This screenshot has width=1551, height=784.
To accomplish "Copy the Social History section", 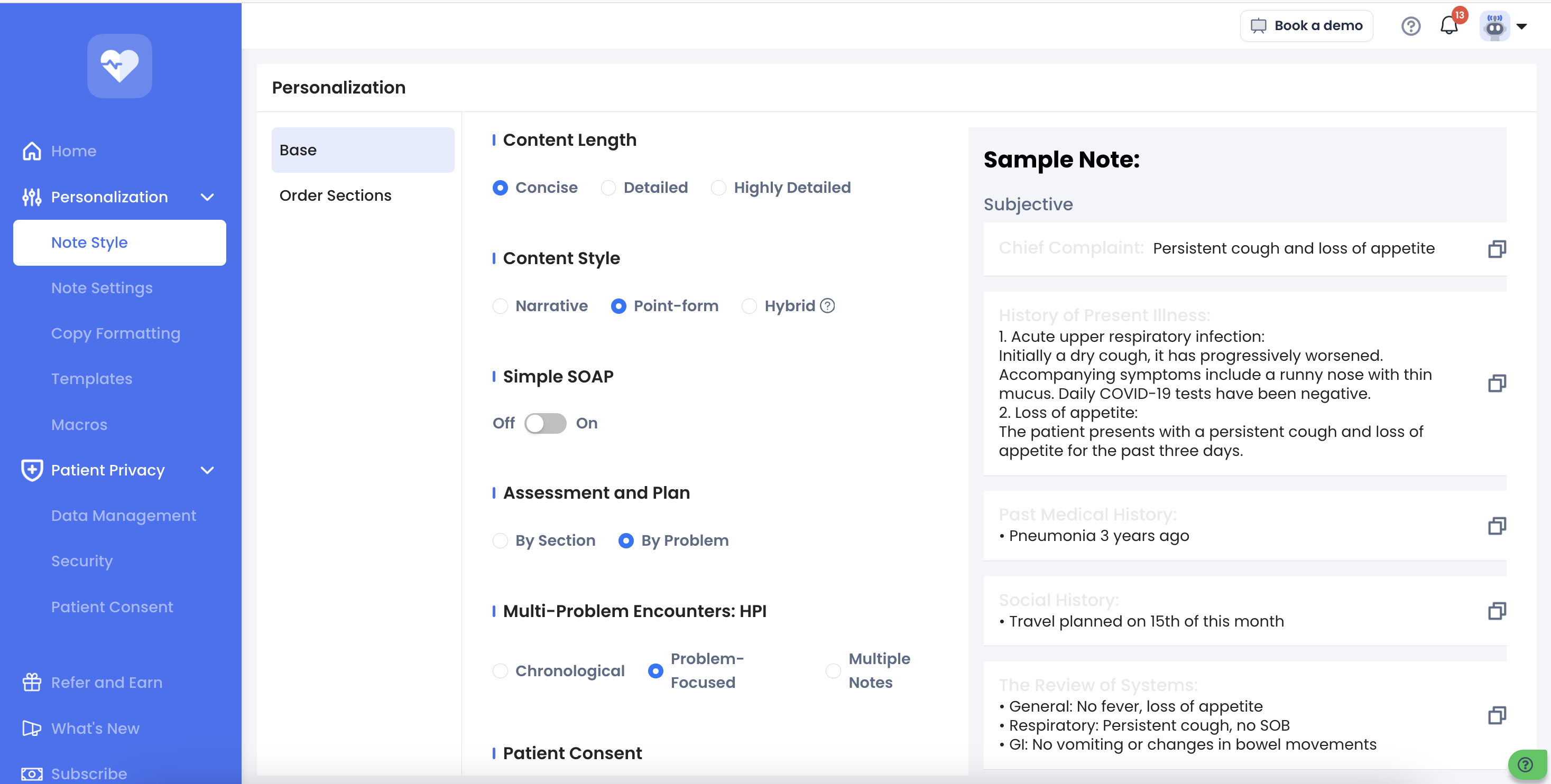I will click(1497, 611).
